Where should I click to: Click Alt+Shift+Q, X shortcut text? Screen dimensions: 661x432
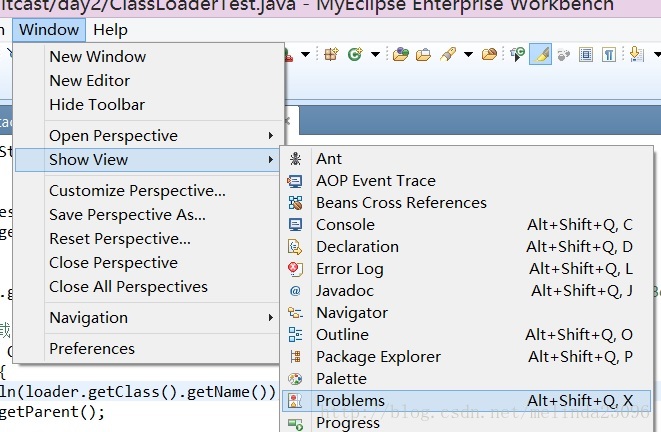(x=580, y=400)
